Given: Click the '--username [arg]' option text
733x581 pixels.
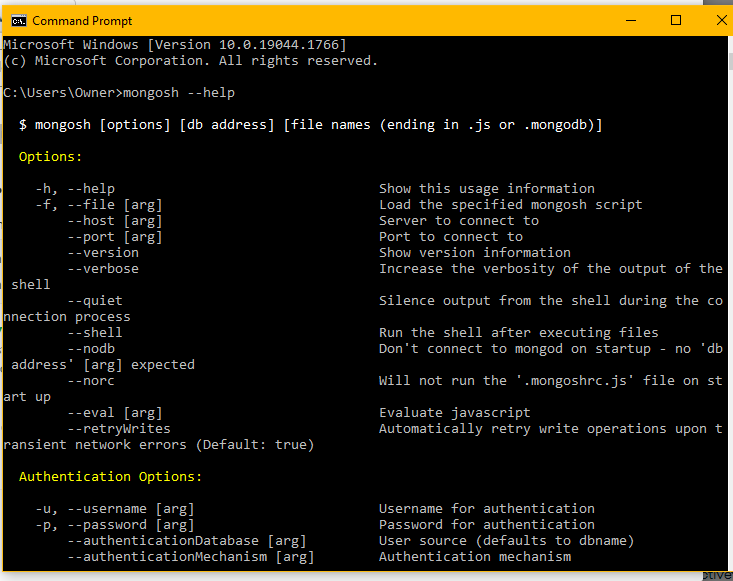Looking at the screenshot, I should [x=130, y=509].
